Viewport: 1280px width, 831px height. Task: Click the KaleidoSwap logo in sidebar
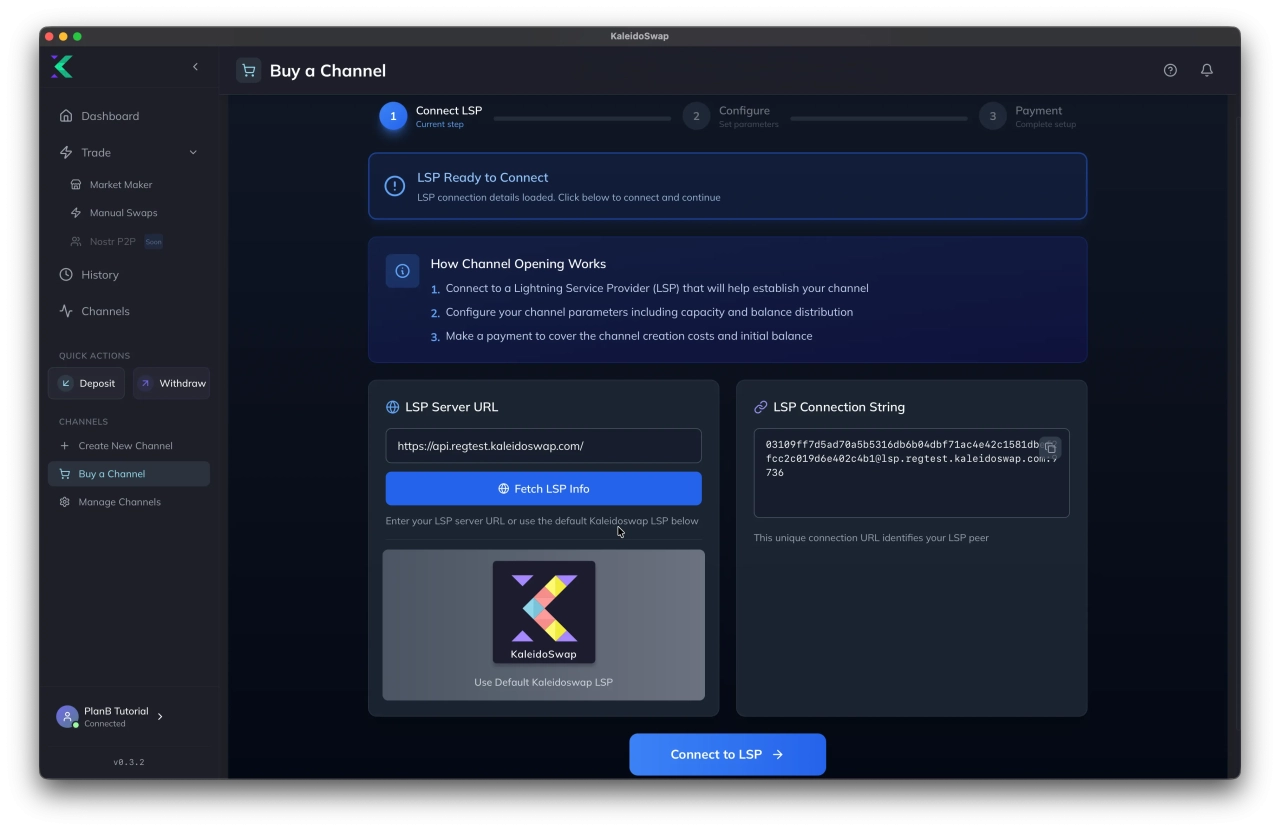pyautogui.click(x=62, y=67)
